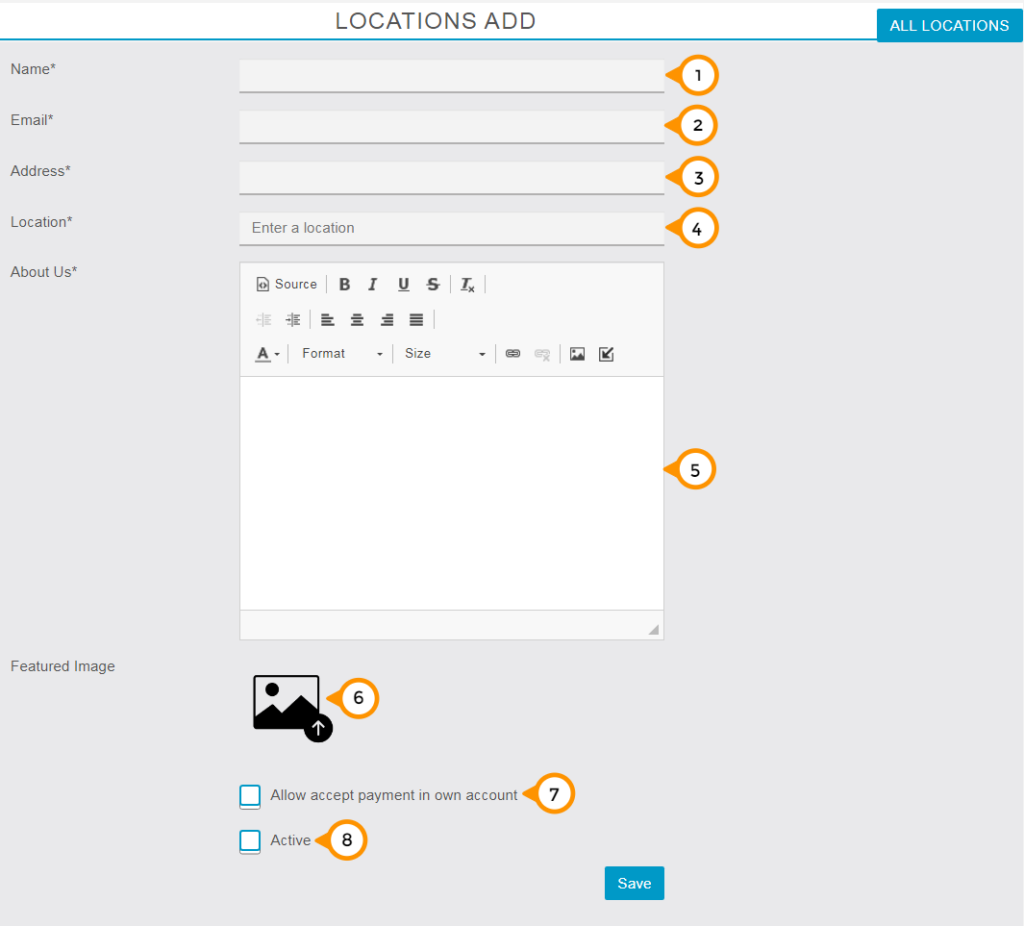
Task: Check the Active checkbox
Action: (250, 841)
